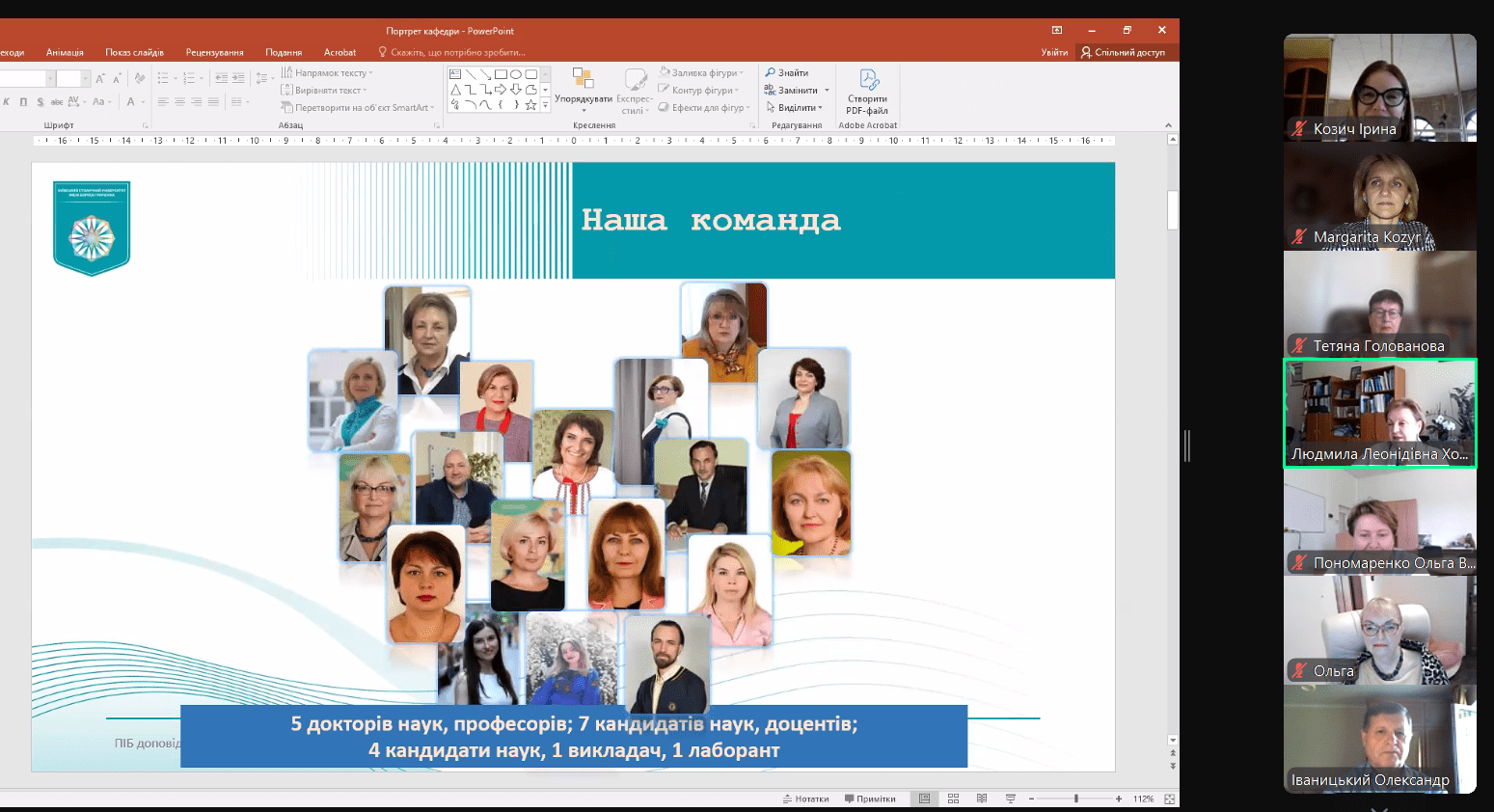Open the Рецензування ribbon tab
This screenshot has height=812, width=1494.
coord(214,53)
